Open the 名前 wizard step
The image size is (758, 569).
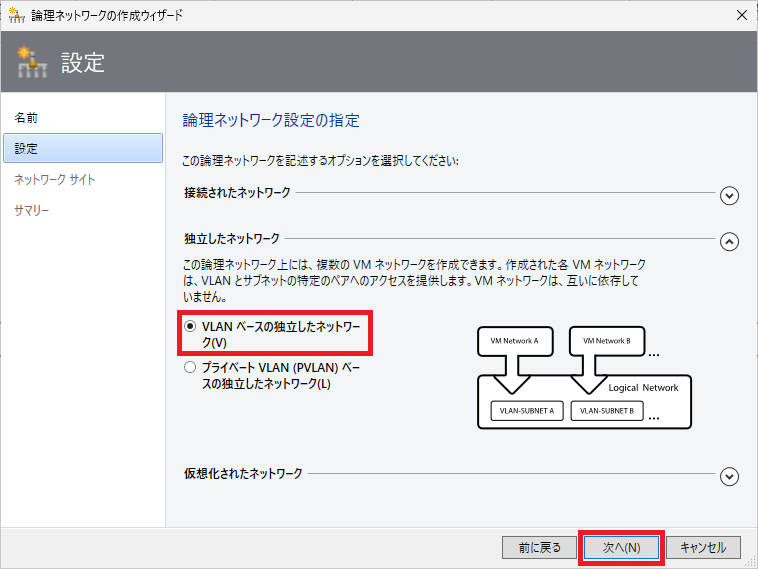coord(26,118)
